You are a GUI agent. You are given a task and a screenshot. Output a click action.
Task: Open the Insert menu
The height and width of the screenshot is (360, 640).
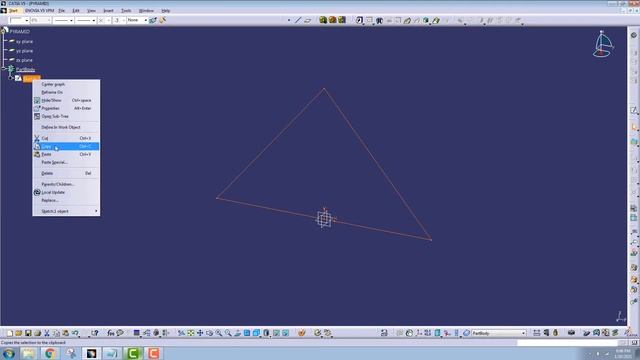pos(108,11)
